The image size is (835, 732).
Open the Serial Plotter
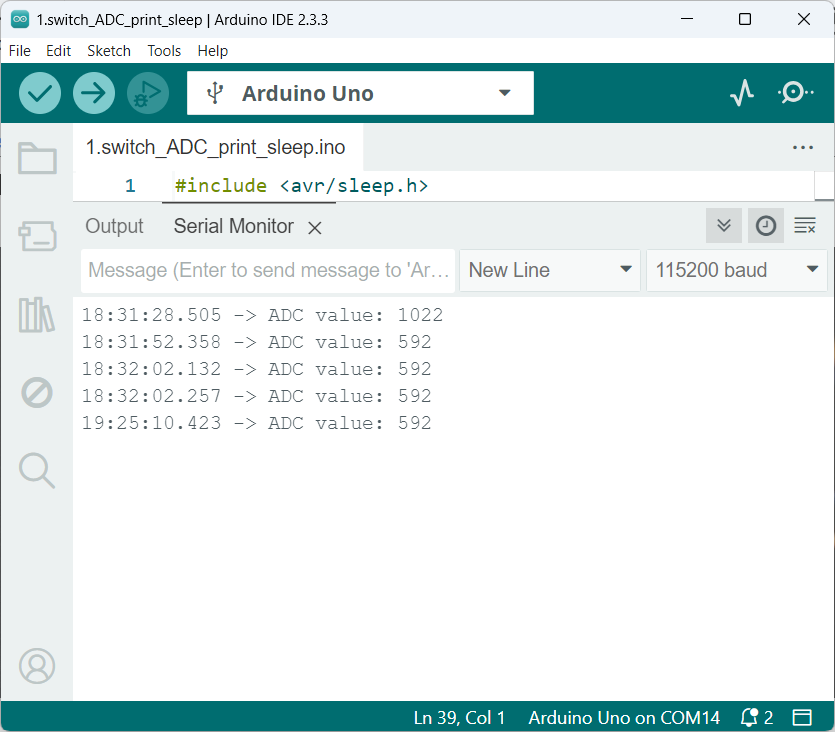point(742,93)
